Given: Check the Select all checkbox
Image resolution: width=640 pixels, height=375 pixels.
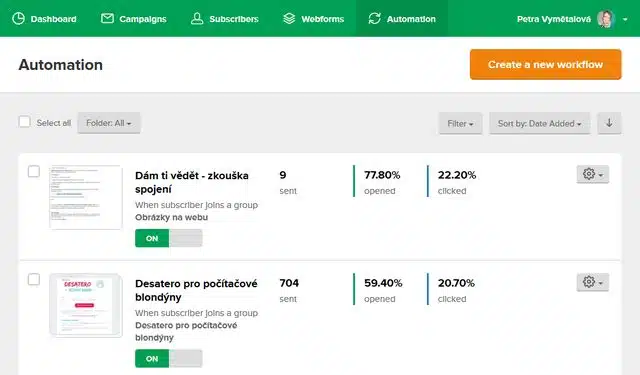Looking at the screenshot, I should (x=24, y=122).
